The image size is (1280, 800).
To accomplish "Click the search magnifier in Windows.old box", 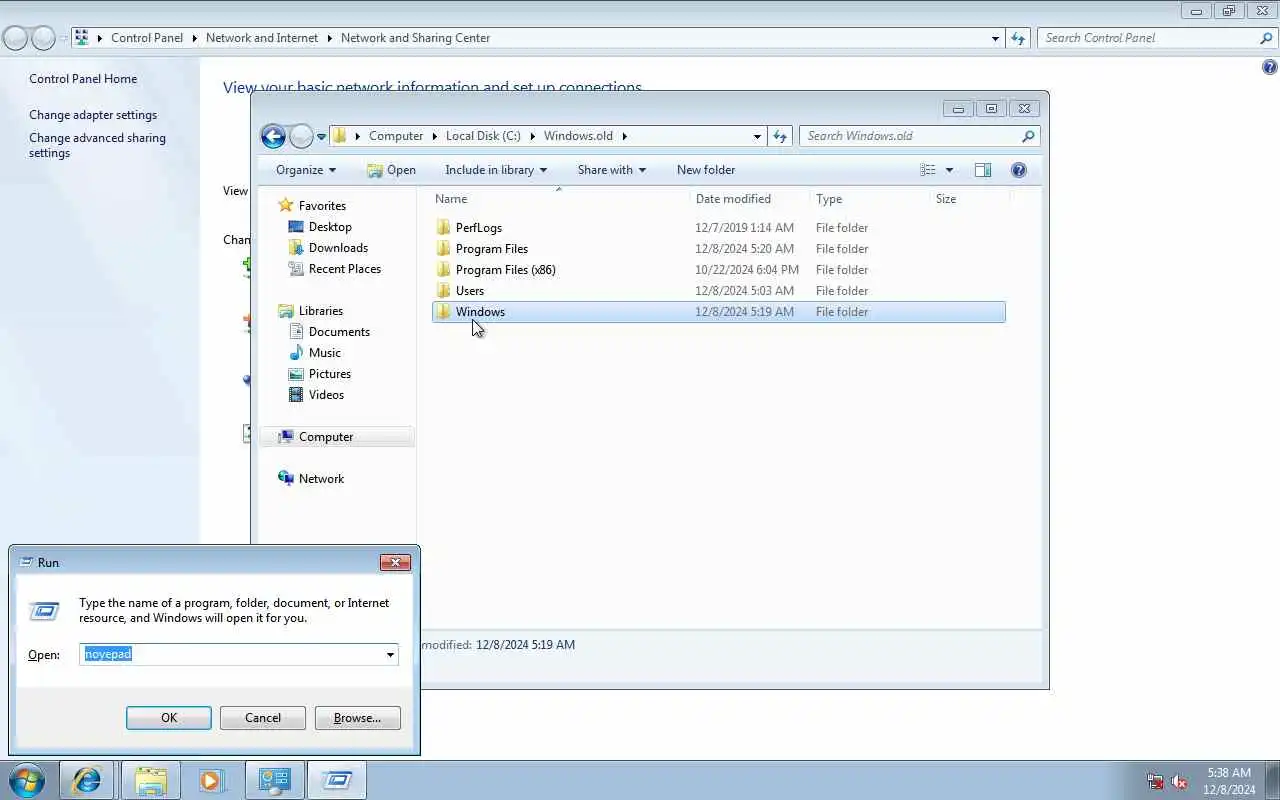I will coord(1027,136).
